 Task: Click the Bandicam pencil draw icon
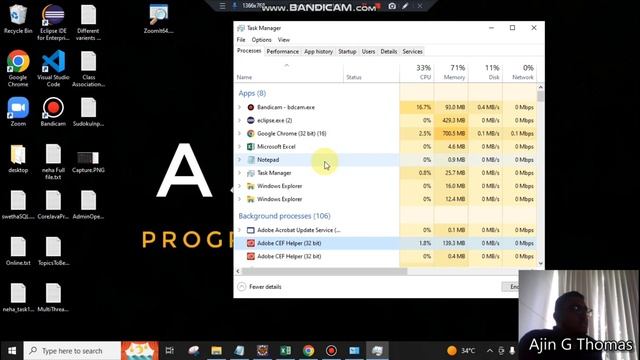pyautogui.click(x=405, y=6)
